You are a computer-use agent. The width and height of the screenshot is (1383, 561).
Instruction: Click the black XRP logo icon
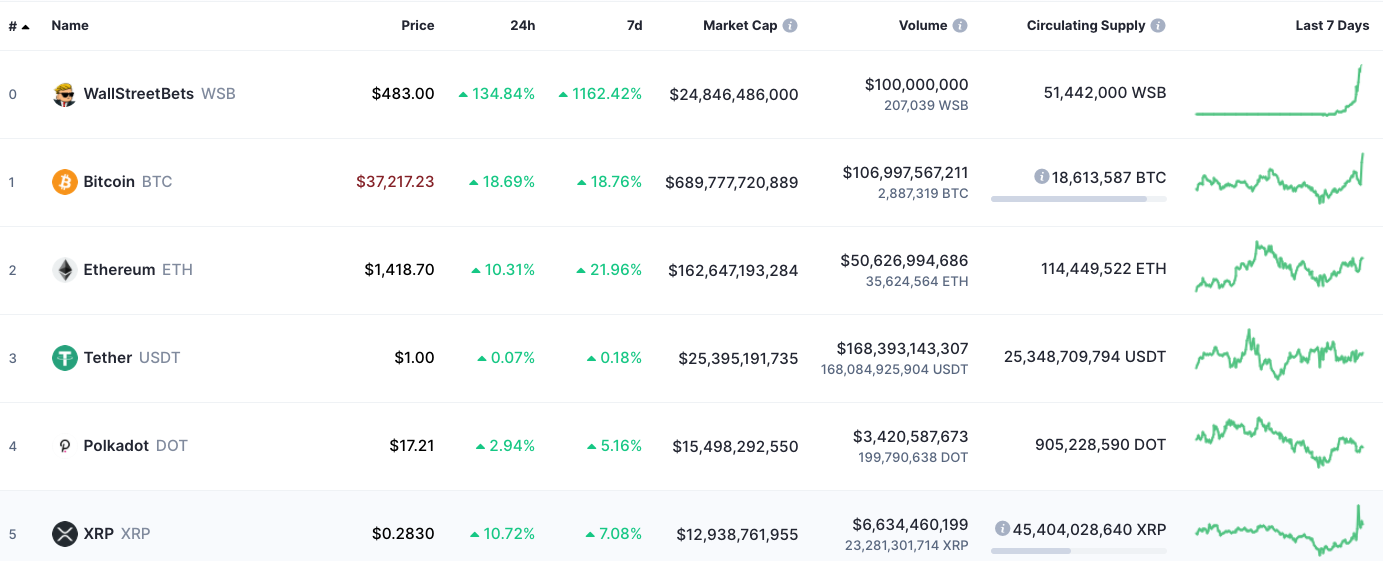[x=65, y=534]
